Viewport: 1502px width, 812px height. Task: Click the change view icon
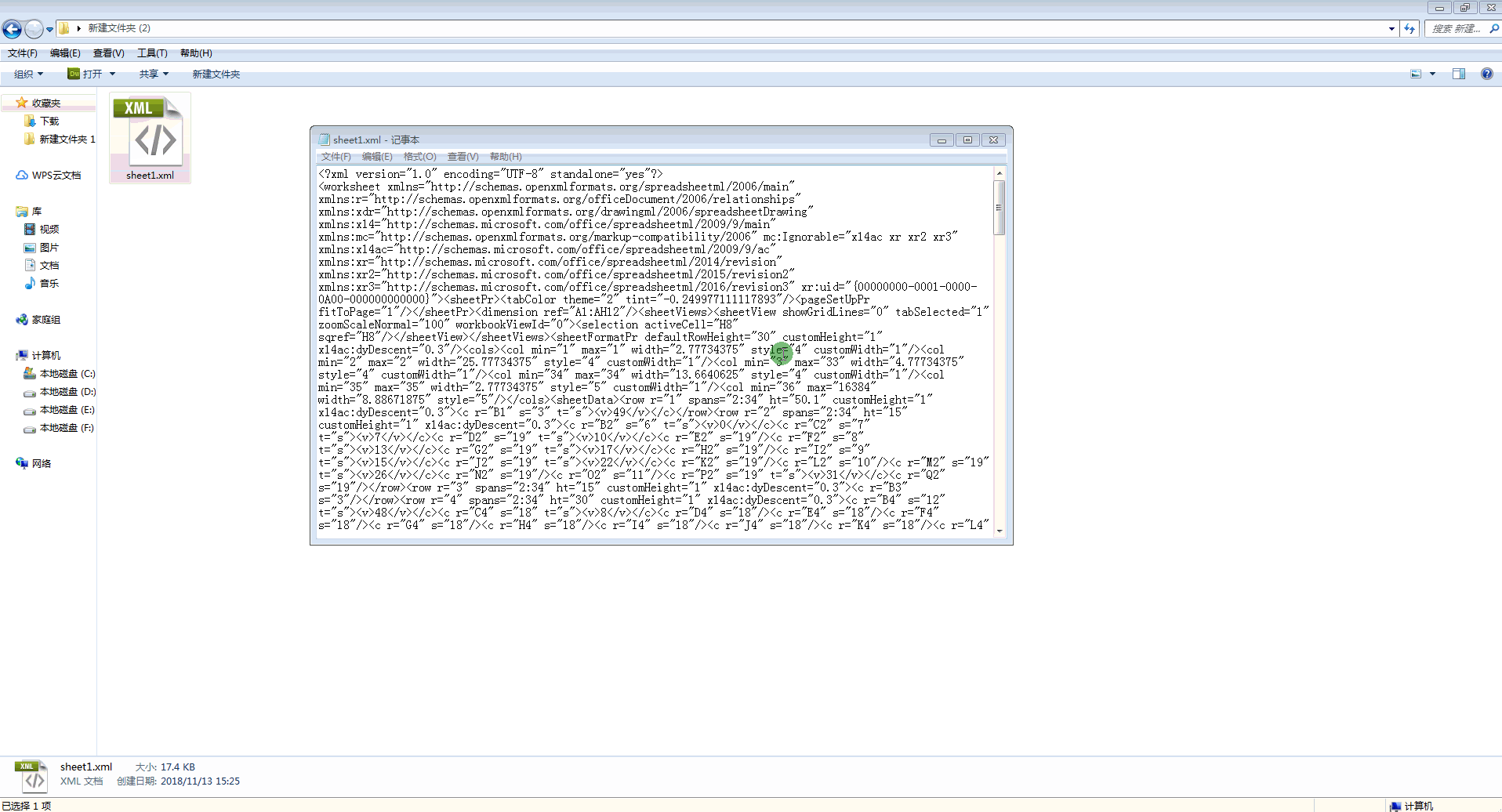[1416, 74]
